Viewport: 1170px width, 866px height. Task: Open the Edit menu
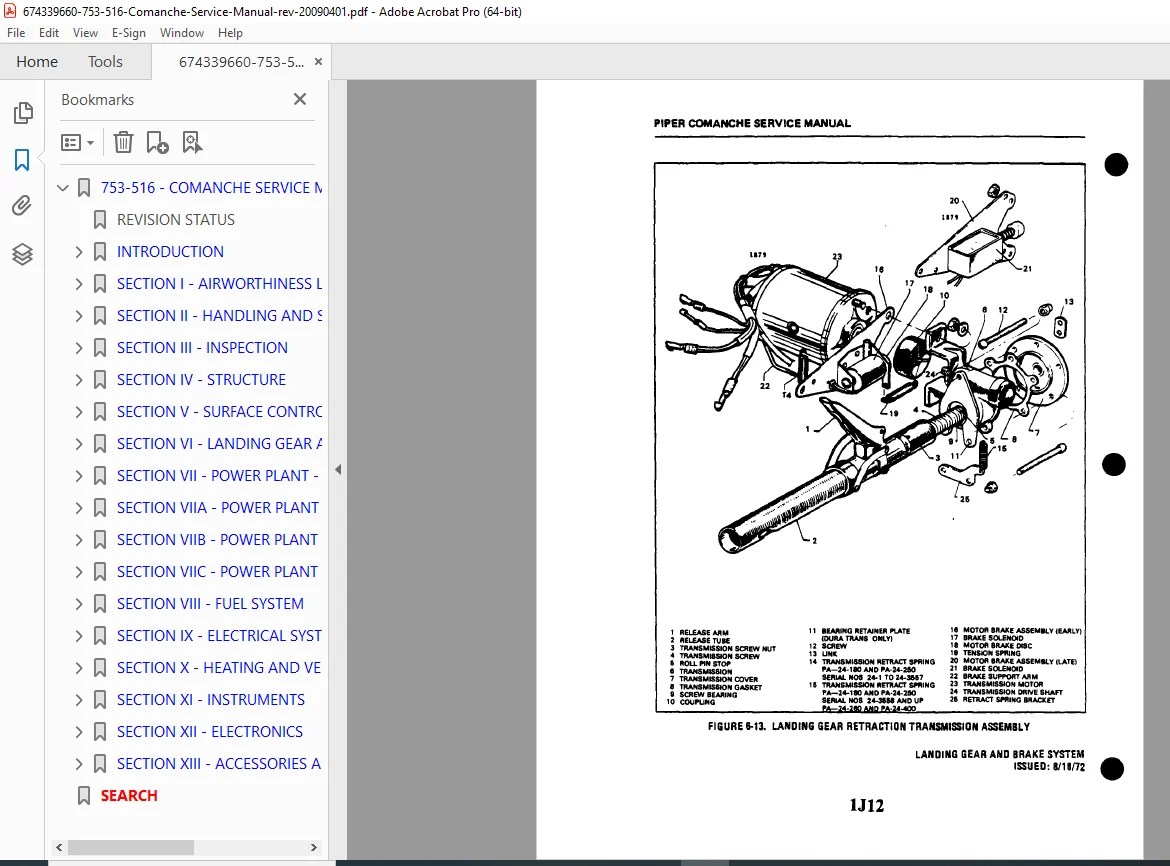tap(49, 33)
